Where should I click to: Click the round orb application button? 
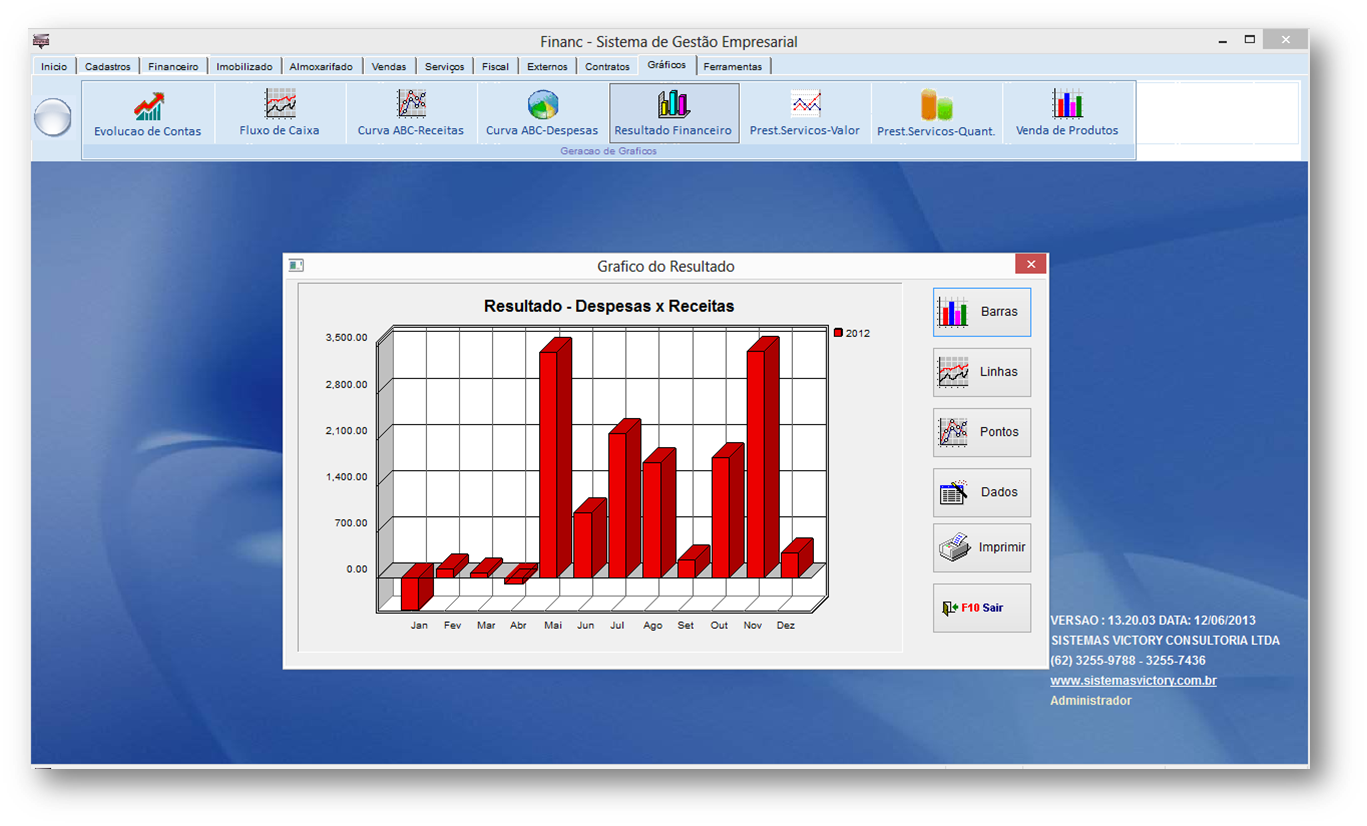coord(53,117)
